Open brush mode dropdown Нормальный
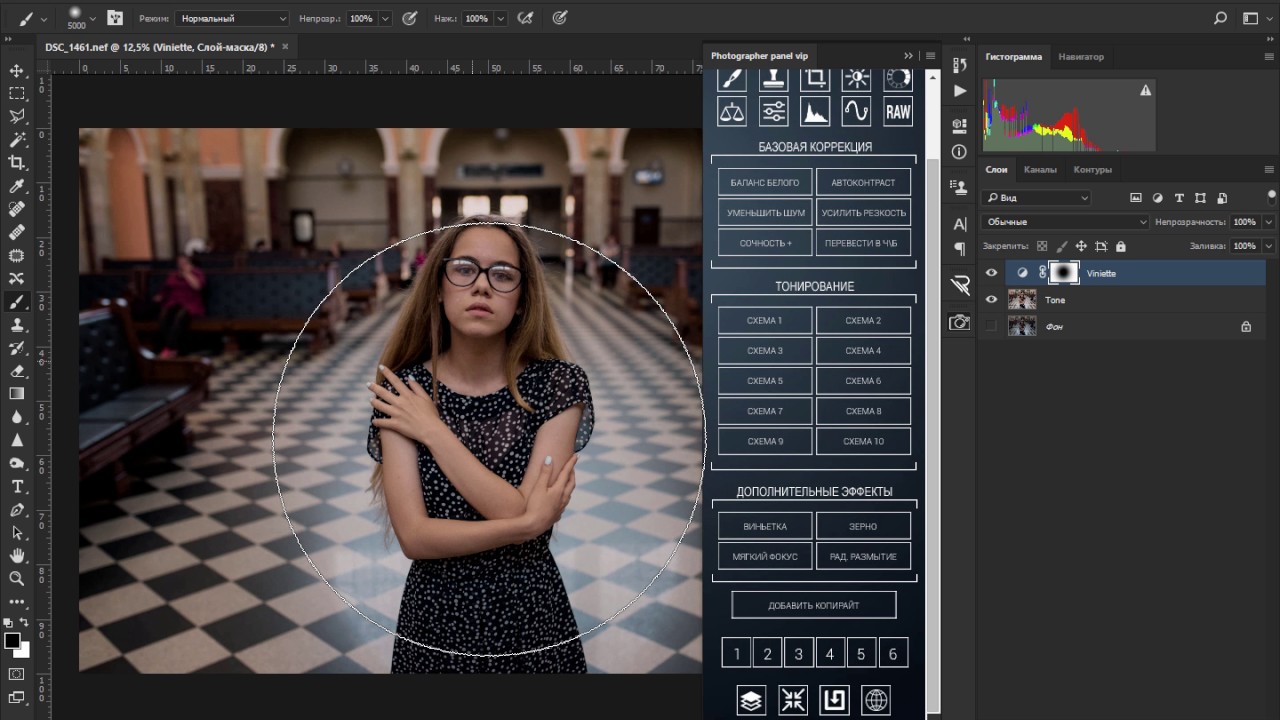 click(232, 18)
